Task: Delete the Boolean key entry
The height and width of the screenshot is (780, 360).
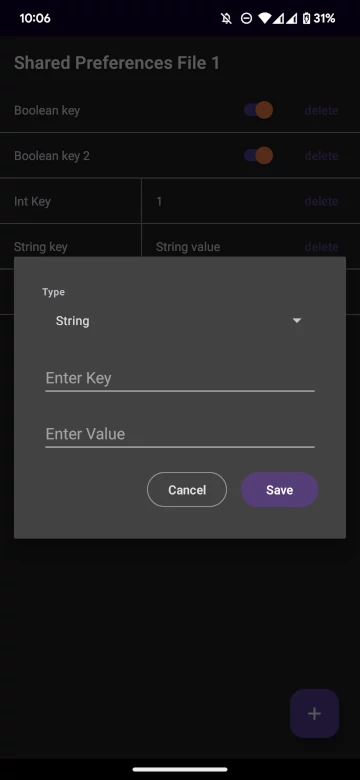Action: [x=321, y=110]
